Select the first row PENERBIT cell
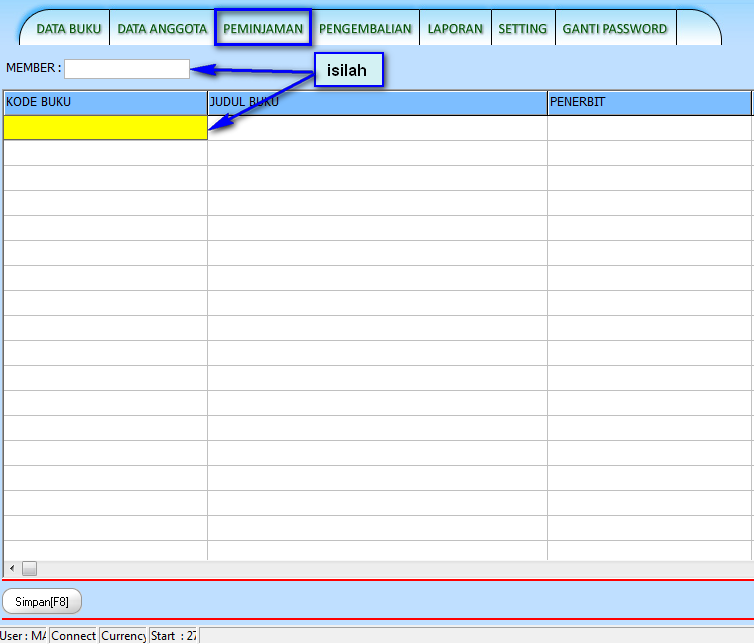754x644 pixels. [x=648, y=128]
